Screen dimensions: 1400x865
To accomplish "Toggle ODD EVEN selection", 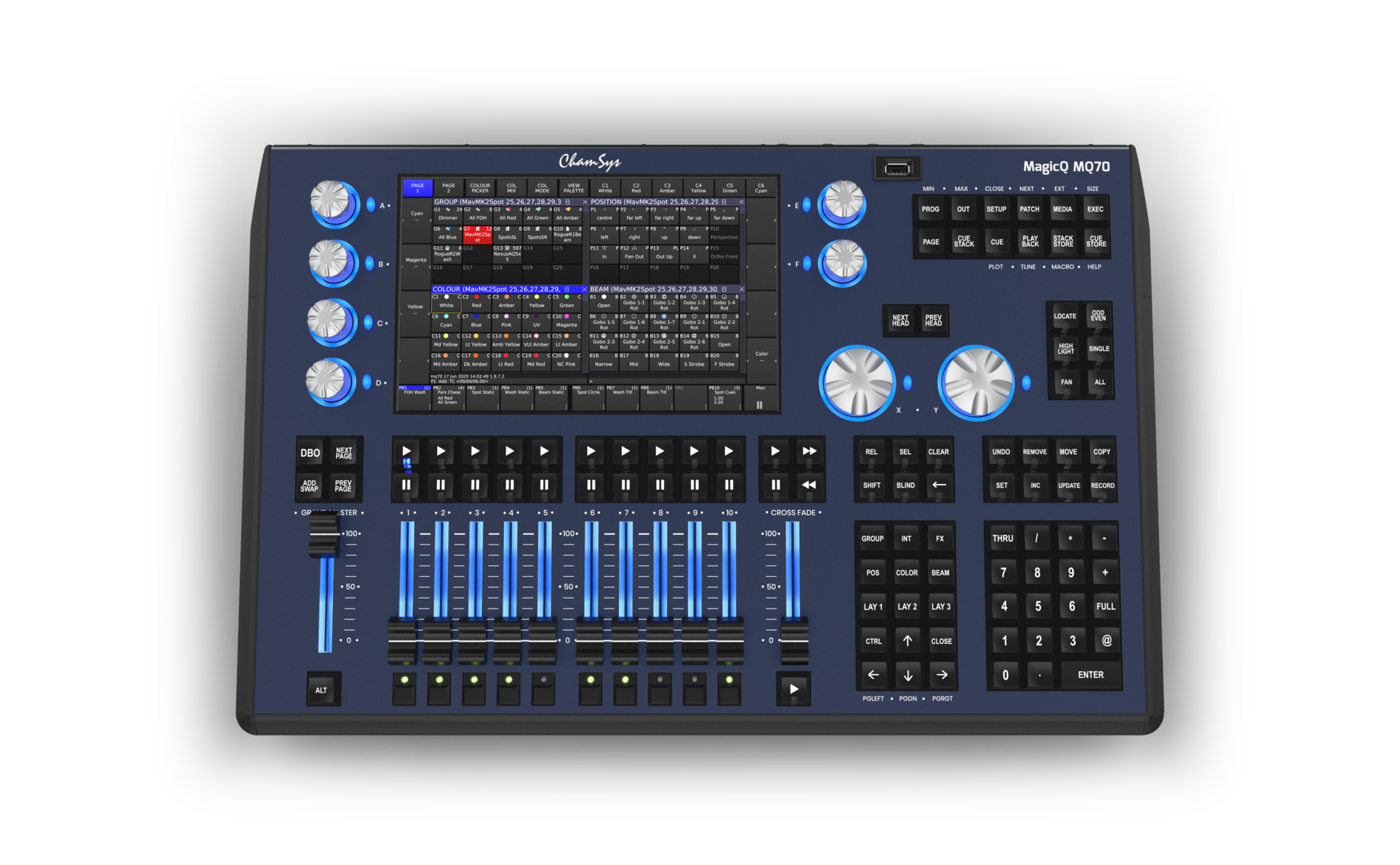I will 1099,315.
